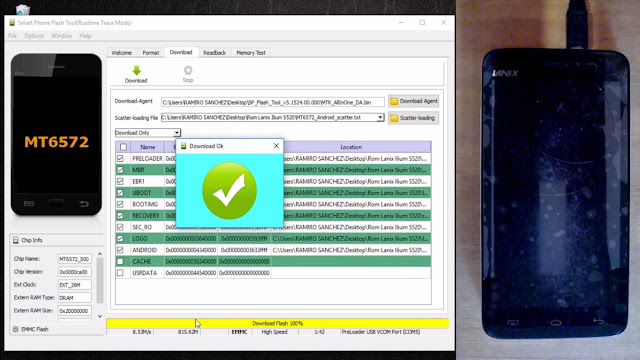Open the Options menu

[34, 36]
